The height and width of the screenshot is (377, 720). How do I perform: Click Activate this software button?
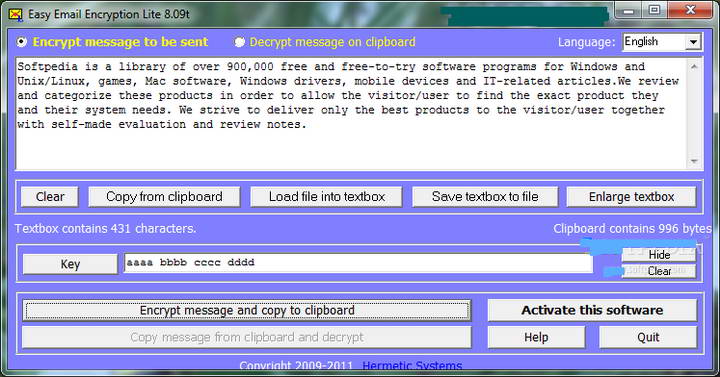(x=592, y=310)
